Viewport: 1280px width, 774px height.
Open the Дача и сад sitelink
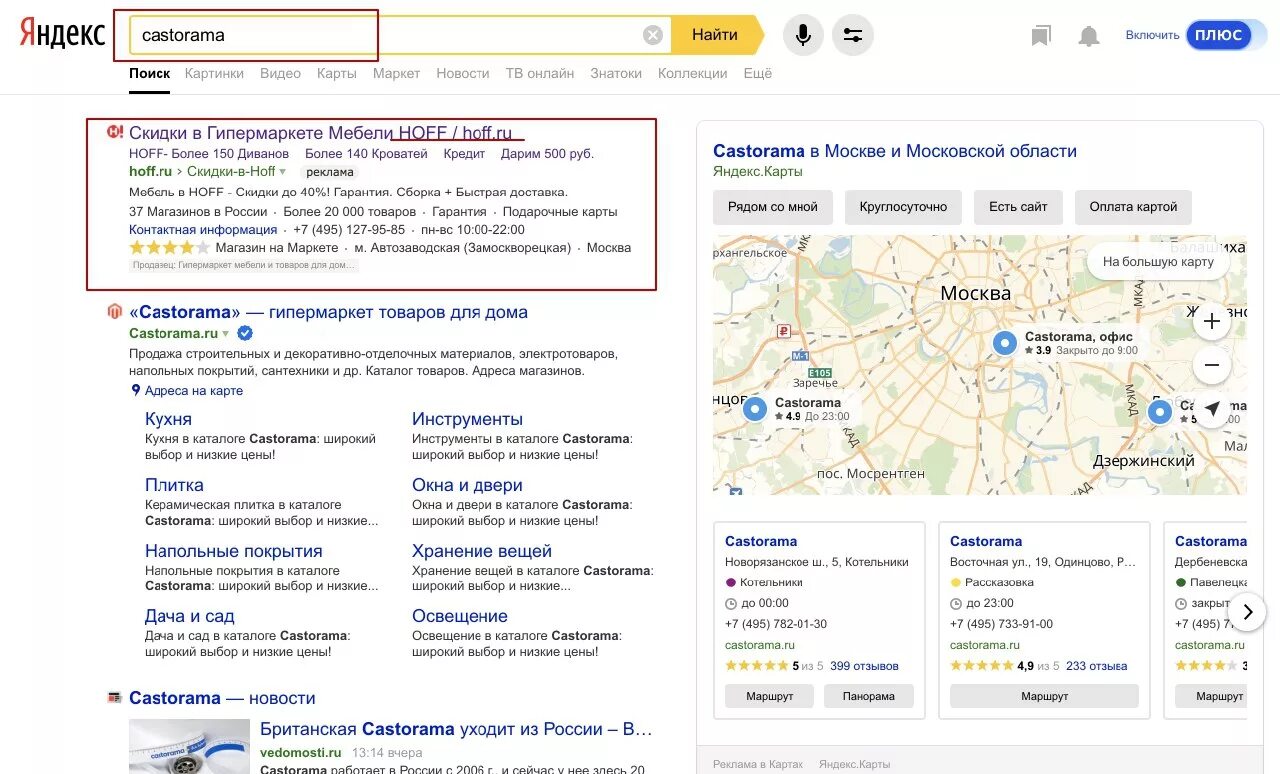pyautogui.click(x=190, y=616)
